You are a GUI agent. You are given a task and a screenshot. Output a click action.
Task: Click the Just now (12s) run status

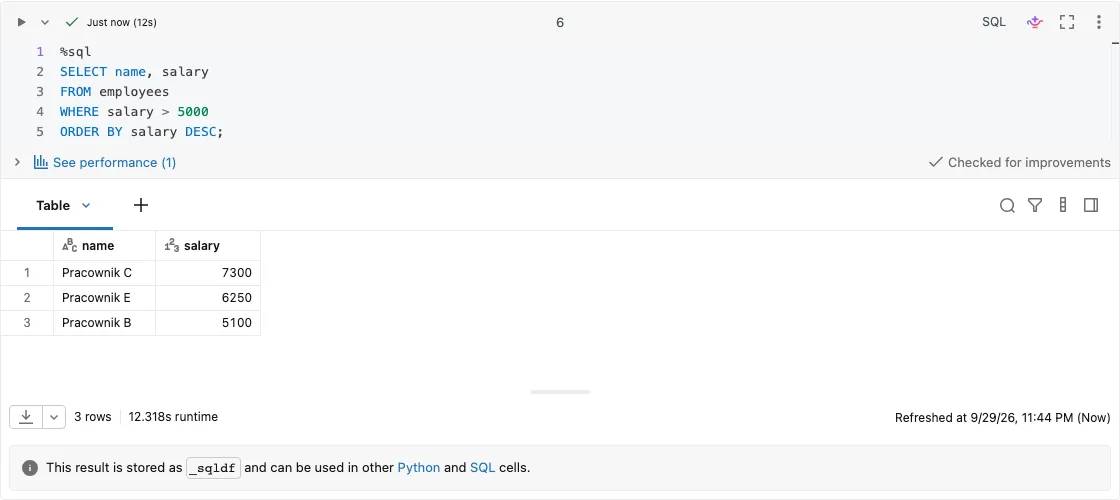click(121, 22)
